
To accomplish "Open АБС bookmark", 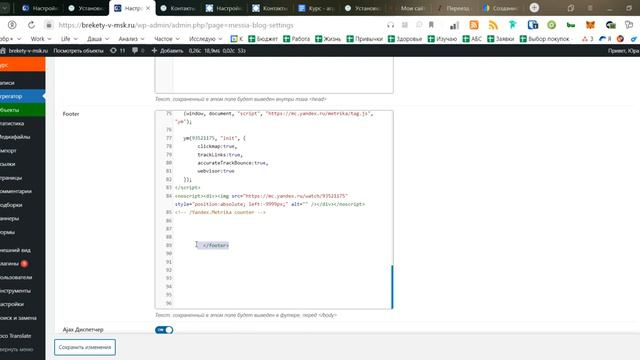I will (472, 39).
